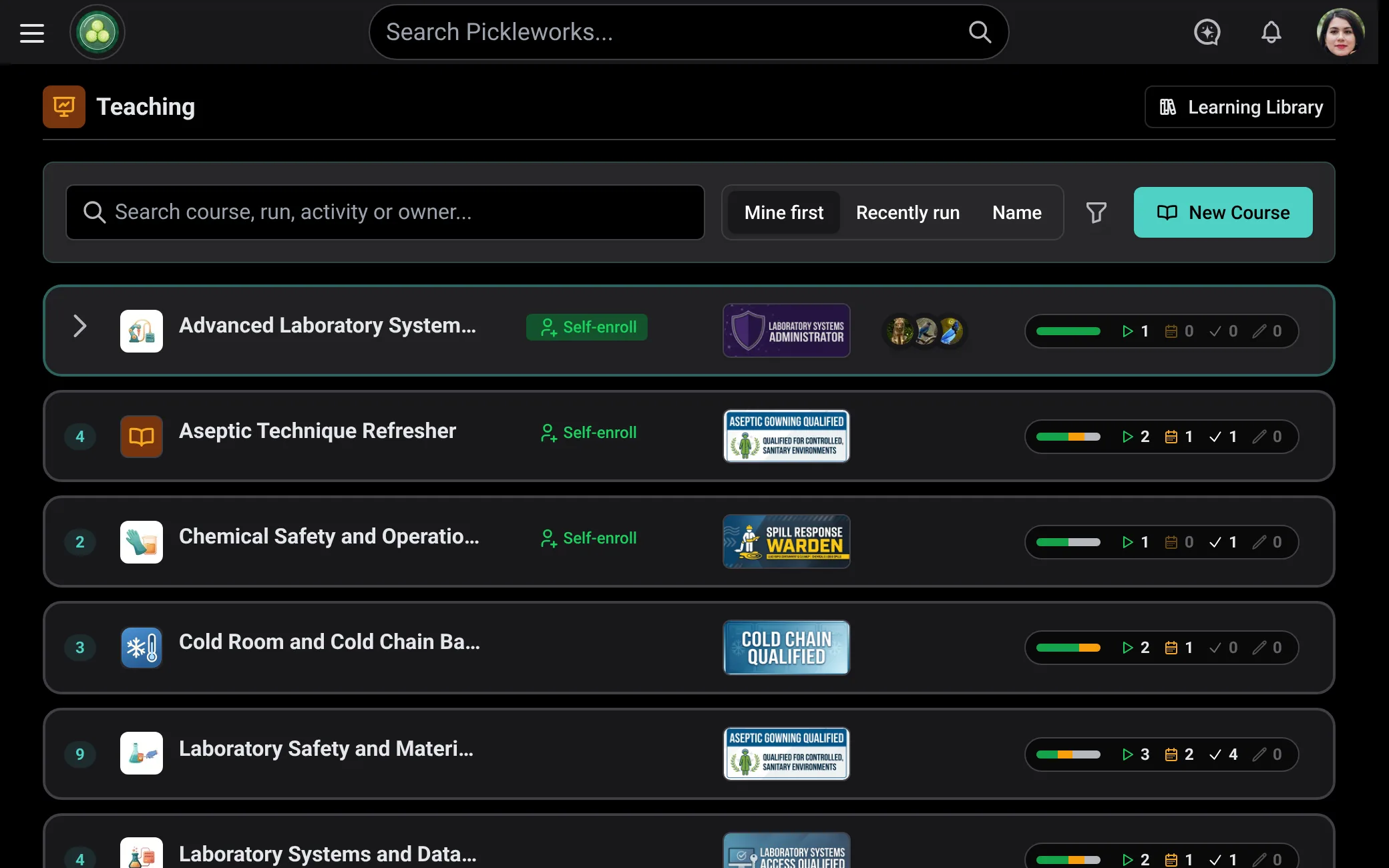Sort courses by Mine first

[x=784, y=212]
